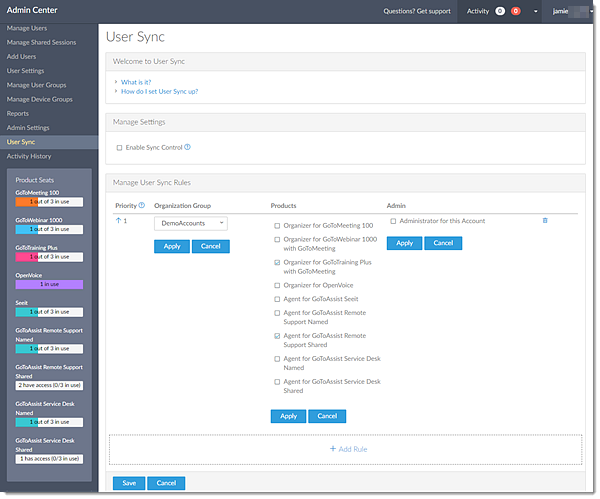This screenshot has height=499, width=600.
Task: Click the red Activity count badge
Action: click(516, 11)
